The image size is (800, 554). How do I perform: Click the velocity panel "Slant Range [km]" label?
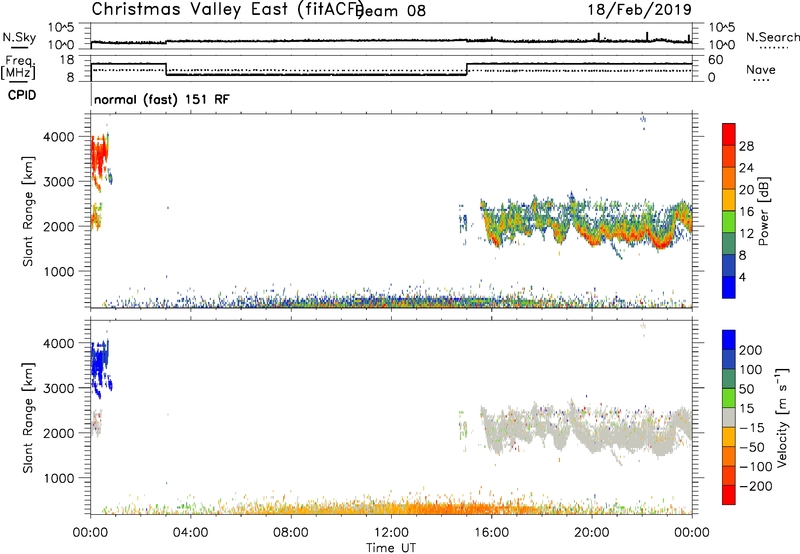28,418
